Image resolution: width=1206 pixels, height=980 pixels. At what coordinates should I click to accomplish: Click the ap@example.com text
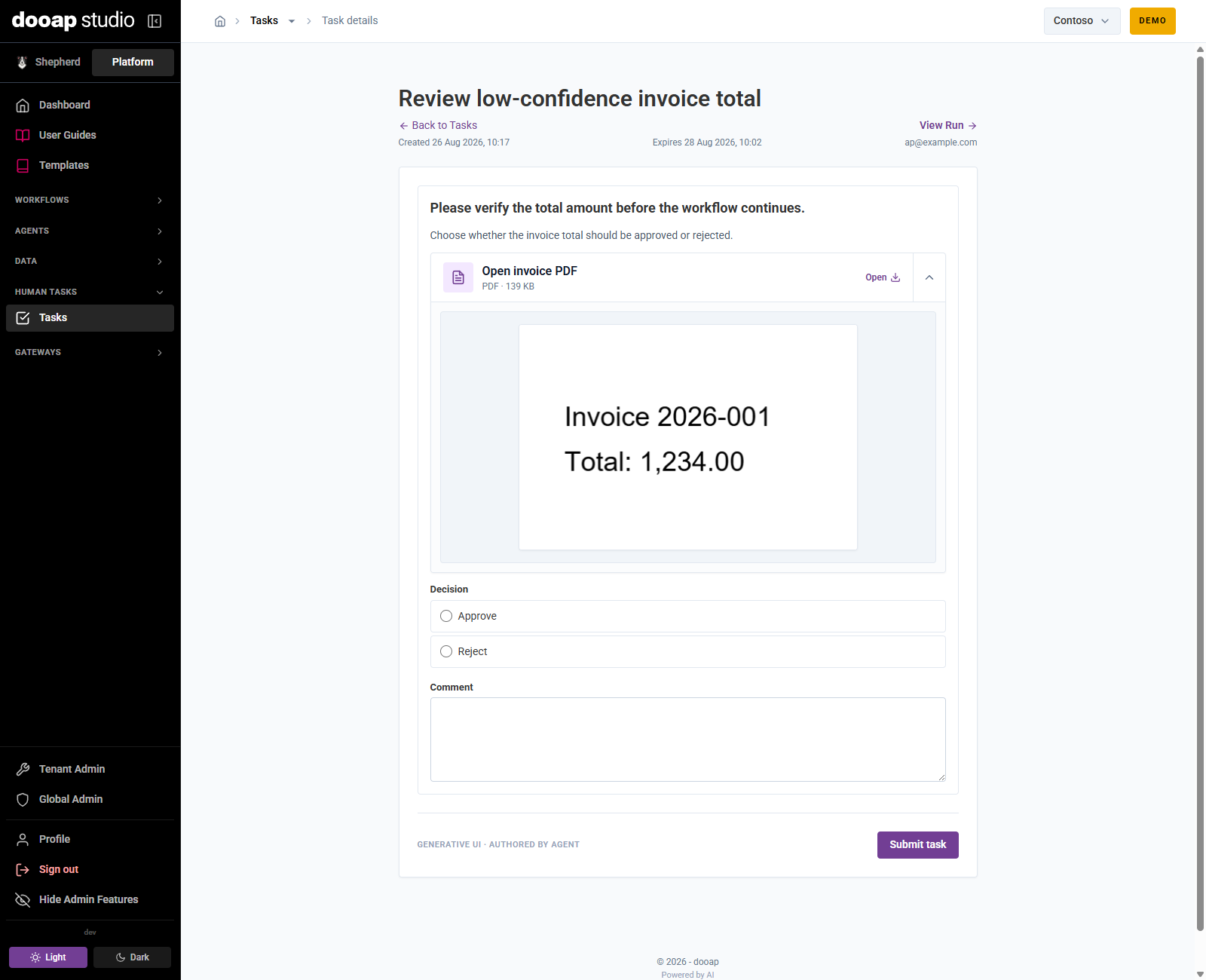pos(941,142)
